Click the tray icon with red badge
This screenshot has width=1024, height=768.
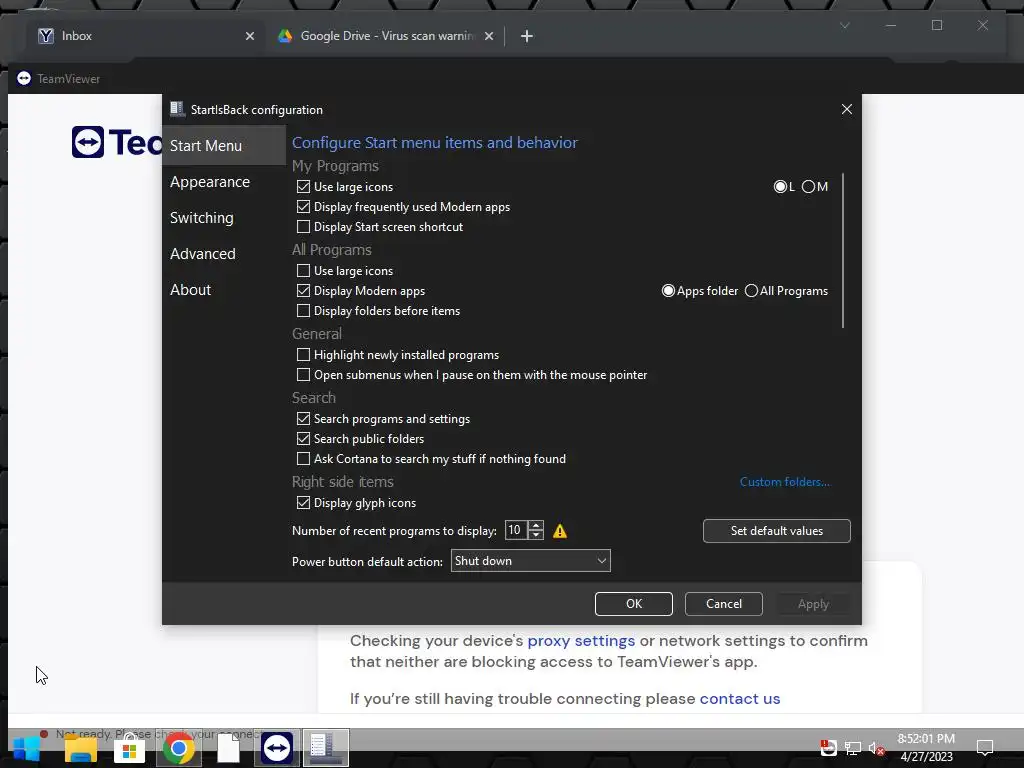[828, 748]
